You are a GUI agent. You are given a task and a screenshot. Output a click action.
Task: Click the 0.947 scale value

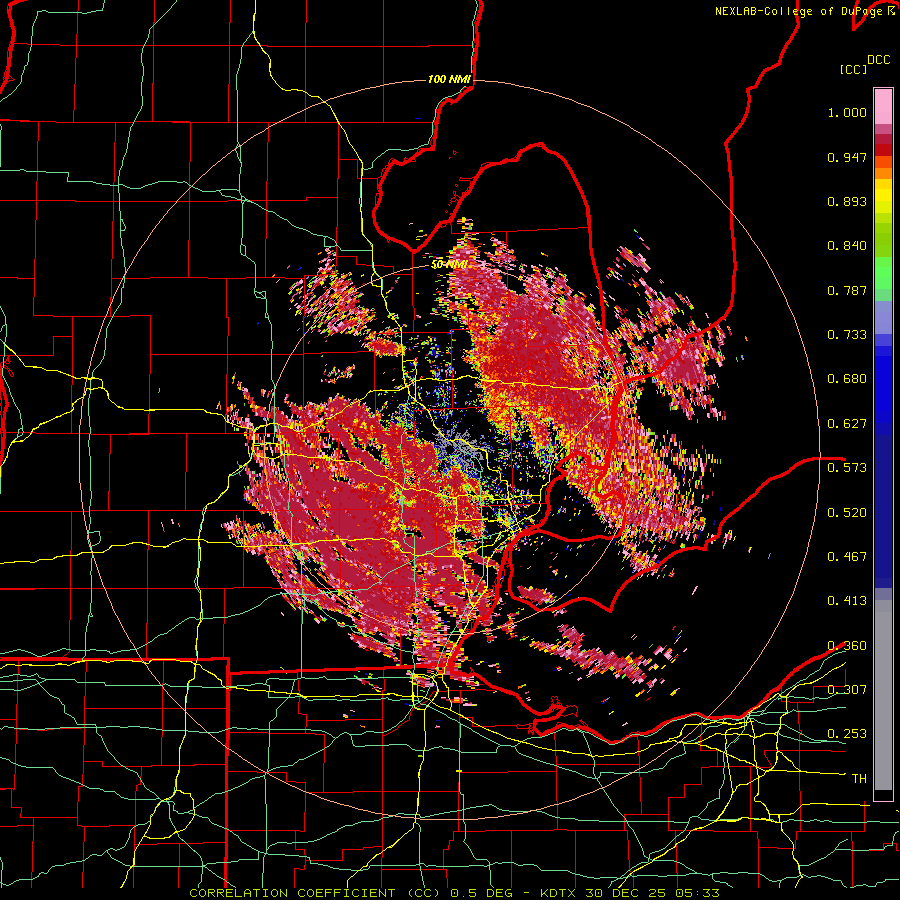pyautogui.click(x=847, y=157)
